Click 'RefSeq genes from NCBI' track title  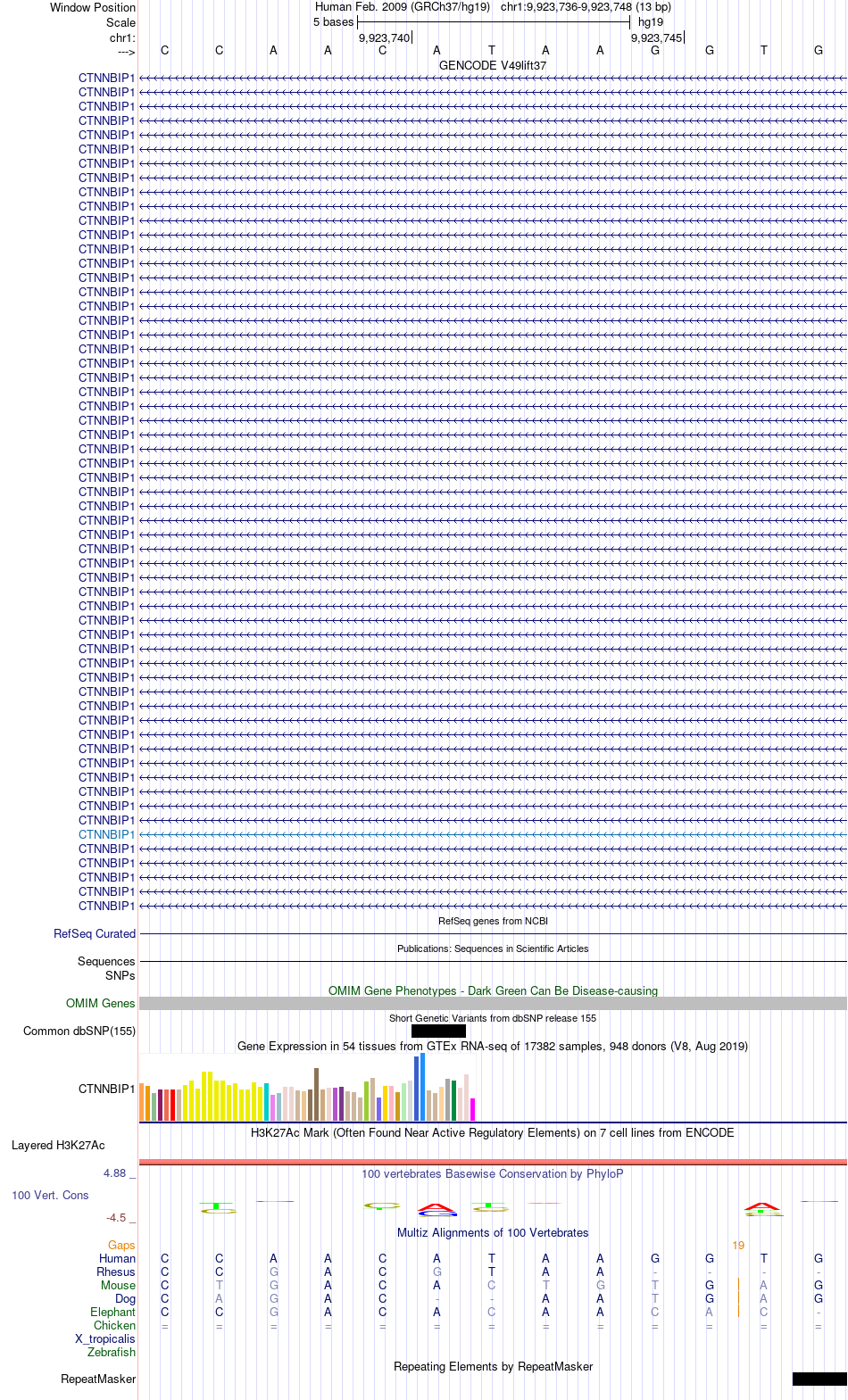pyautogui.click(x=493, y=921)
